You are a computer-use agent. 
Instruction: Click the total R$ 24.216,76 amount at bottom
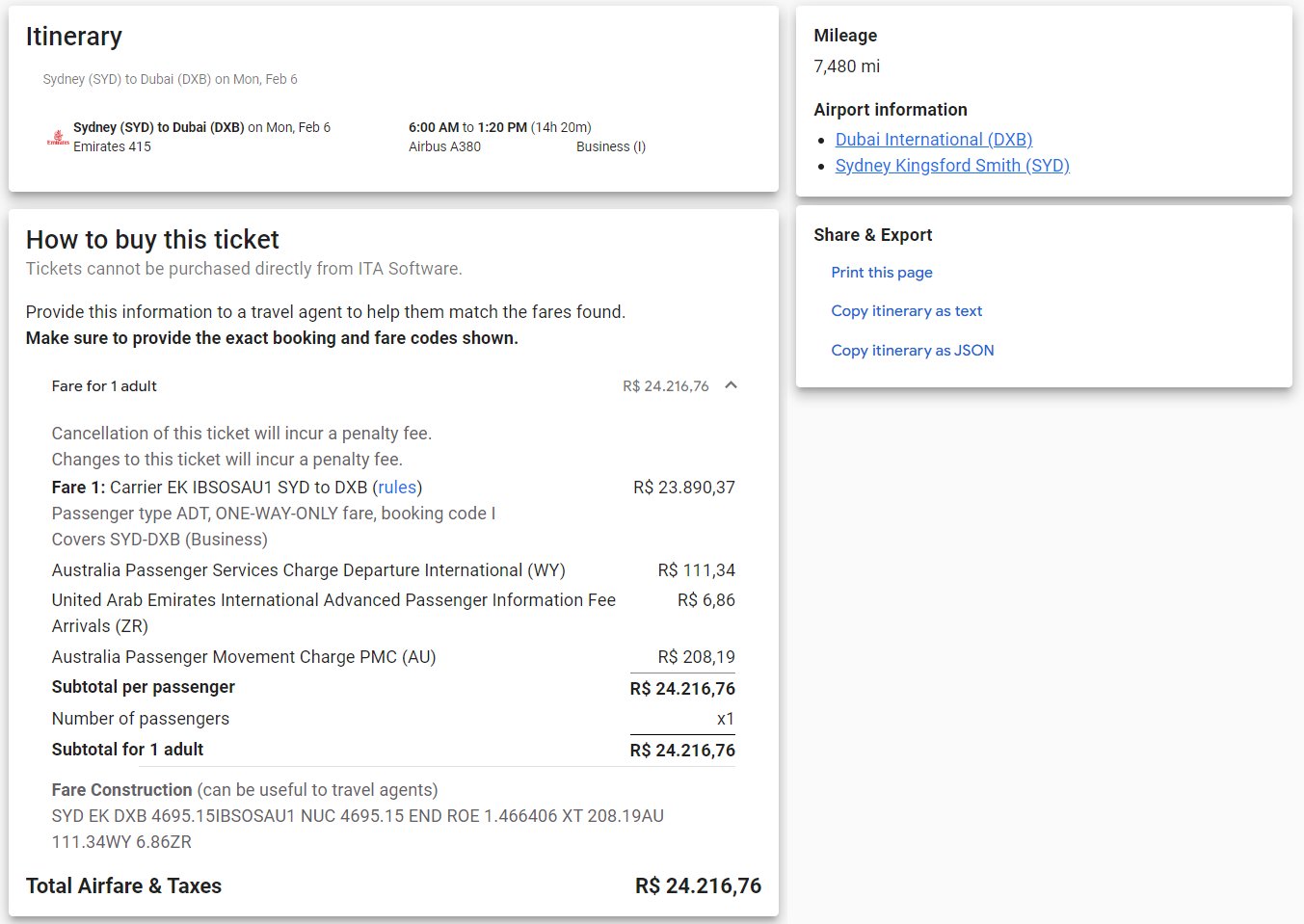pos(699,886)
